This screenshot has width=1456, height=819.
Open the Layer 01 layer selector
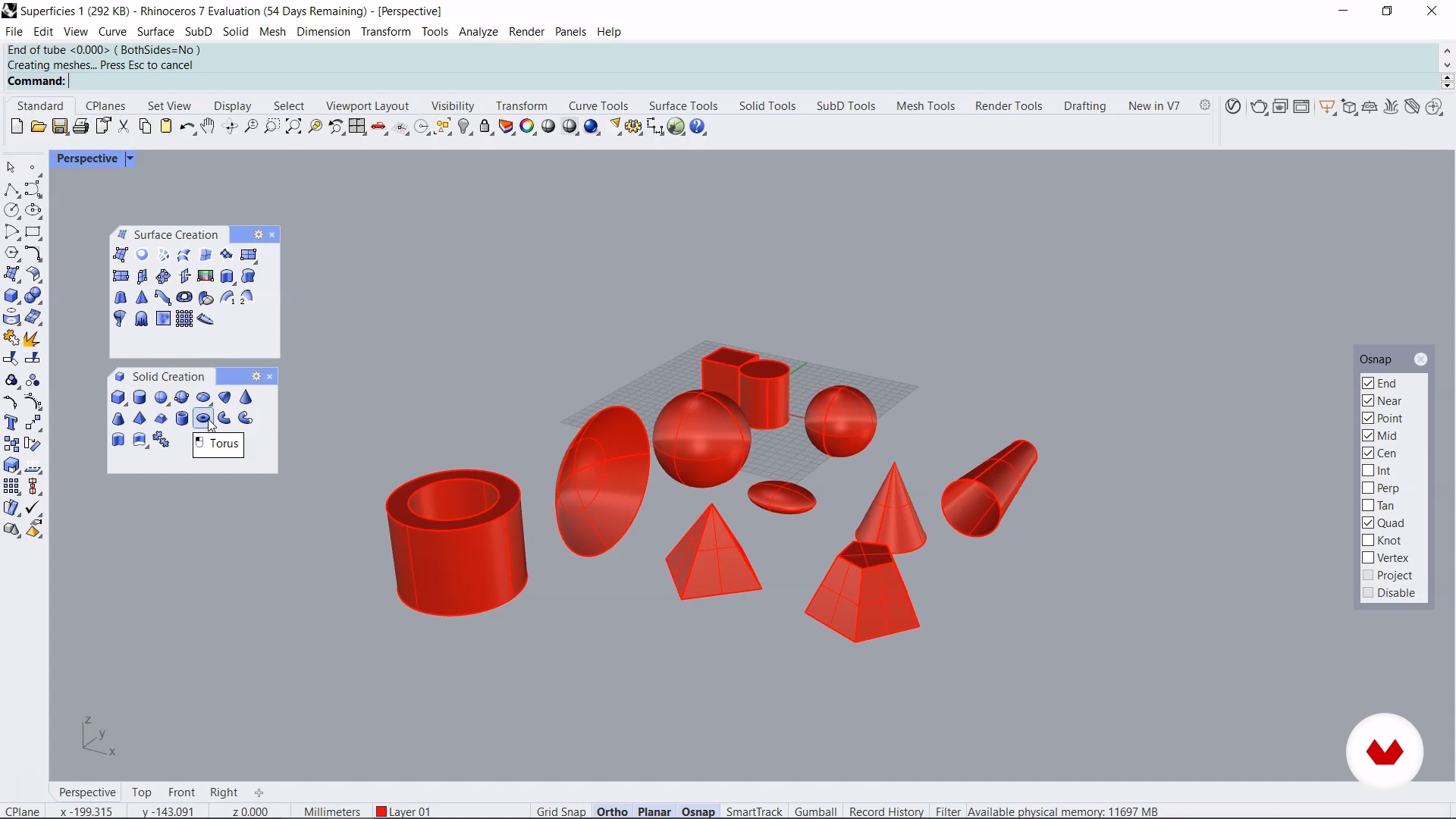click(409, 811)
